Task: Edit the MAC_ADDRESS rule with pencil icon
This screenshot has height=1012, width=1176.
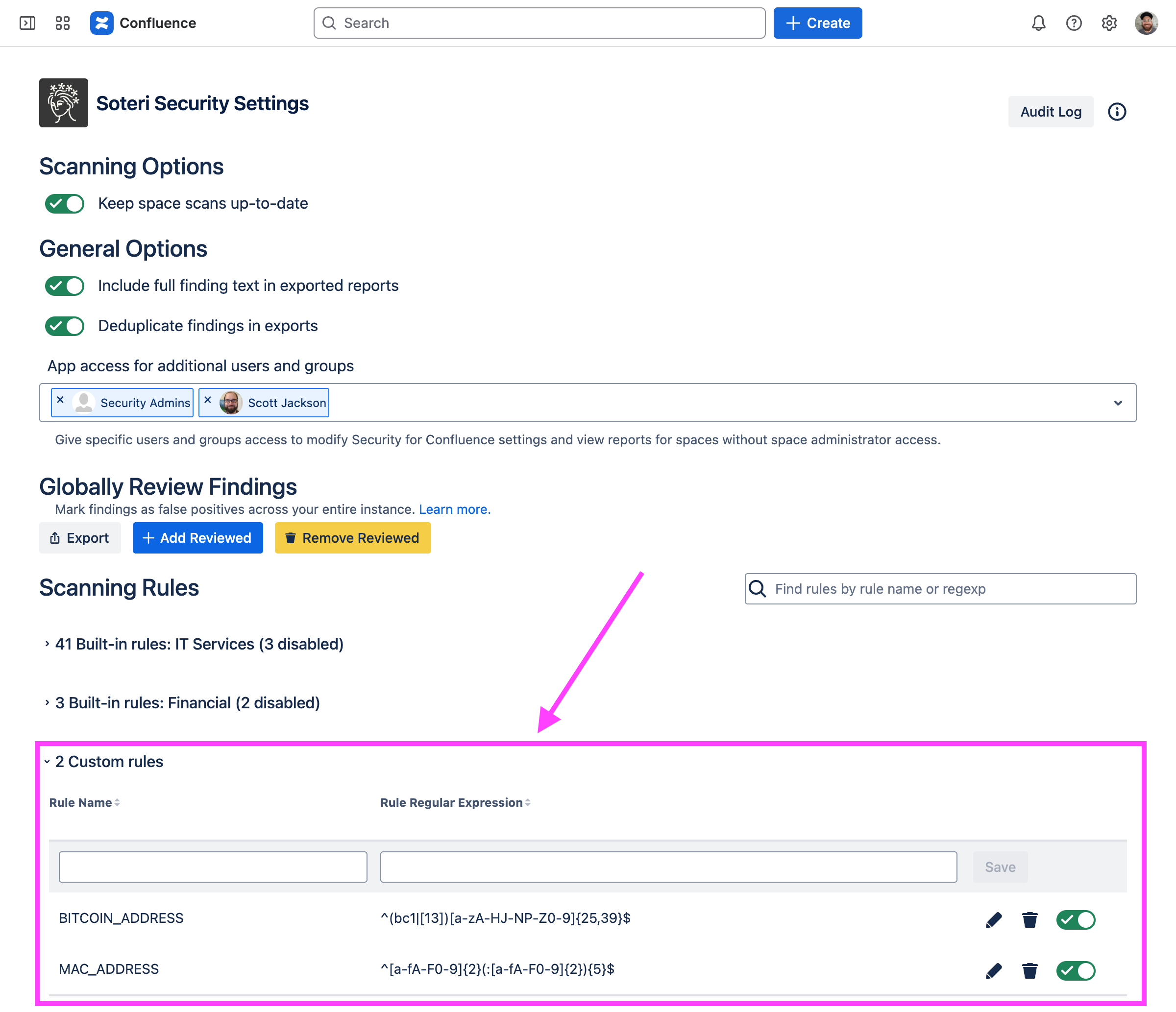Action: coord(993,970)
